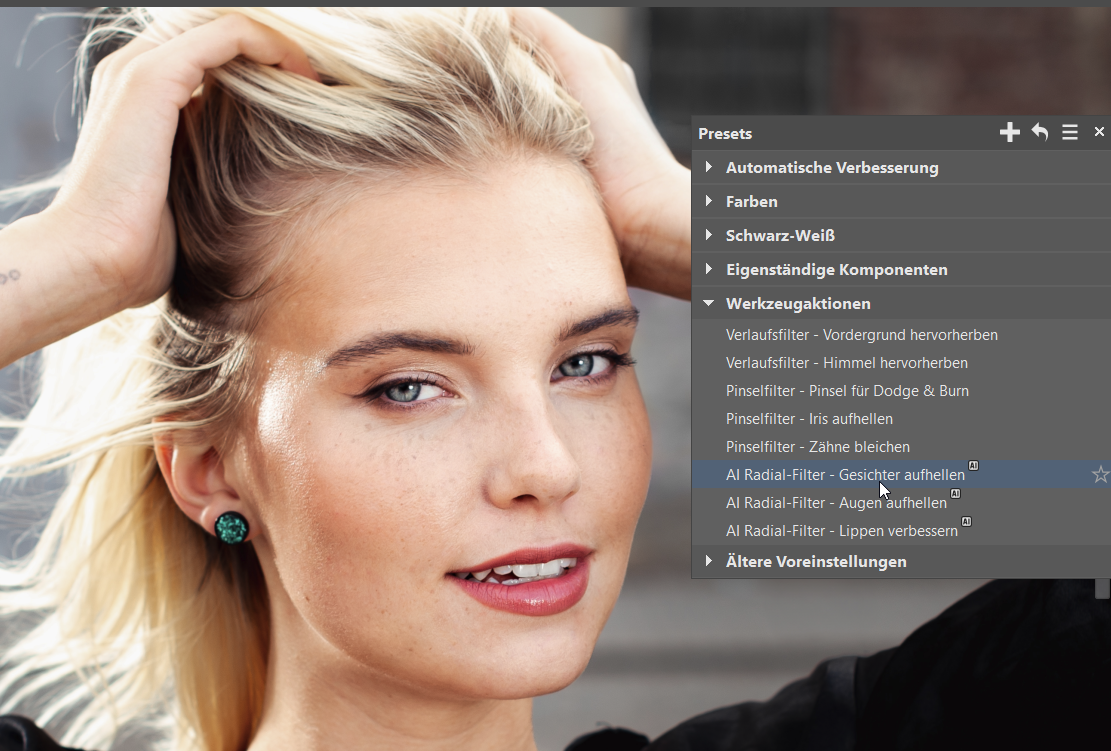Choose Pinselfilter - Zähne bleichen preset
Viewport: 1111px width, 751px height.
(x=817, y=447)
